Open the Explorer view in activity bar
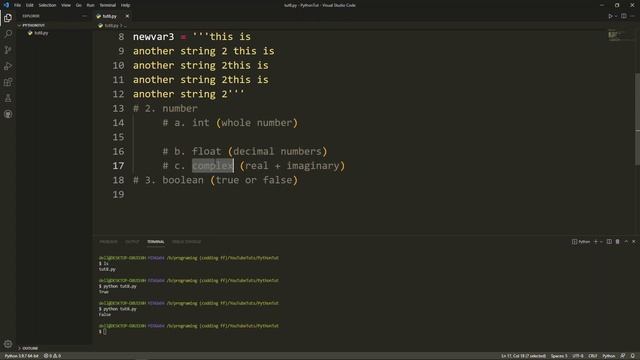640x360 pixels. [8, 18]
